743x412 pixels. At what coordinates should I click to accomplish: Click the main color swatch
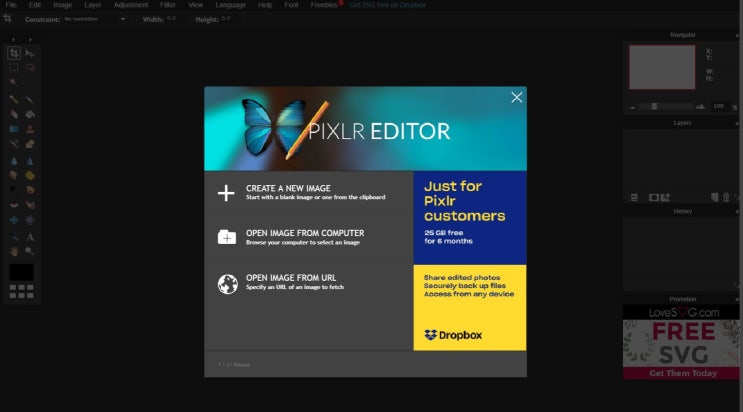pyautogui.click(x=21, y=273)
